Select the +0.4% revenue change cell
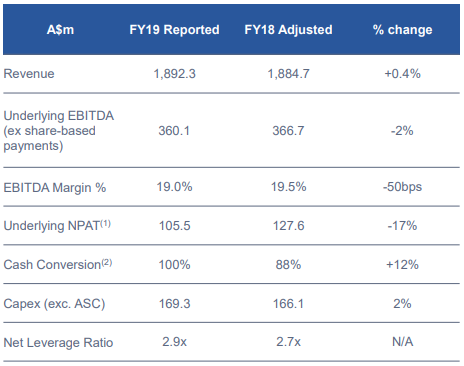464x366 pixels. coord(402,74)
